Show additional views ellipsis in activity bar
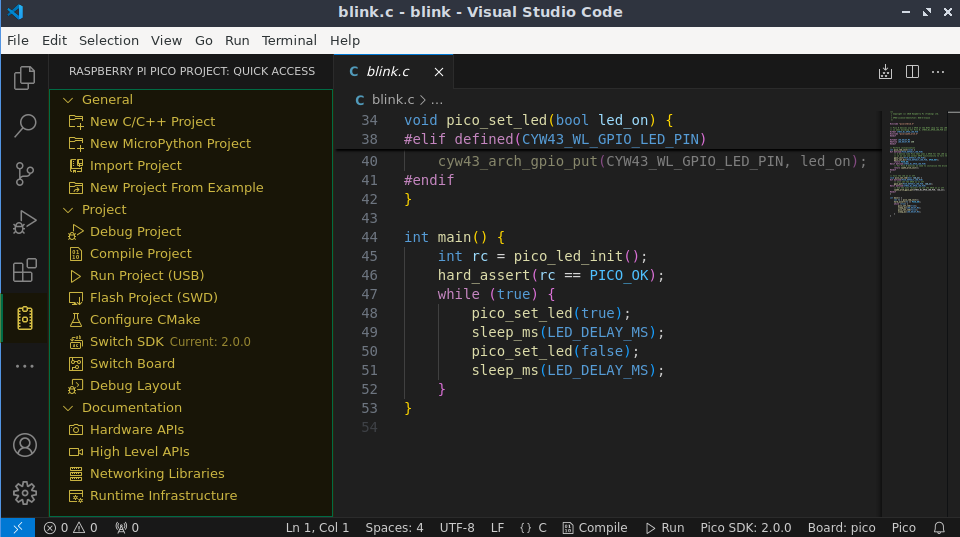 tap(24, 366)
